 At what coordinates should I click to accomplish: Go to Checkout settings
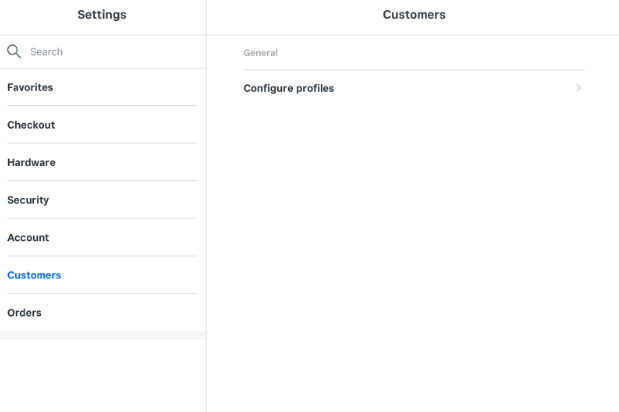point(31,125)
